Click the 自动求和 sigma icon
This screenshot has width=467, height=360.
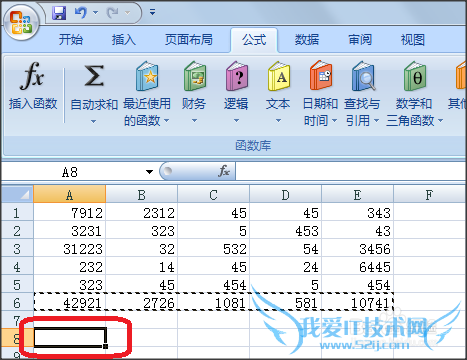click(94, 76)
